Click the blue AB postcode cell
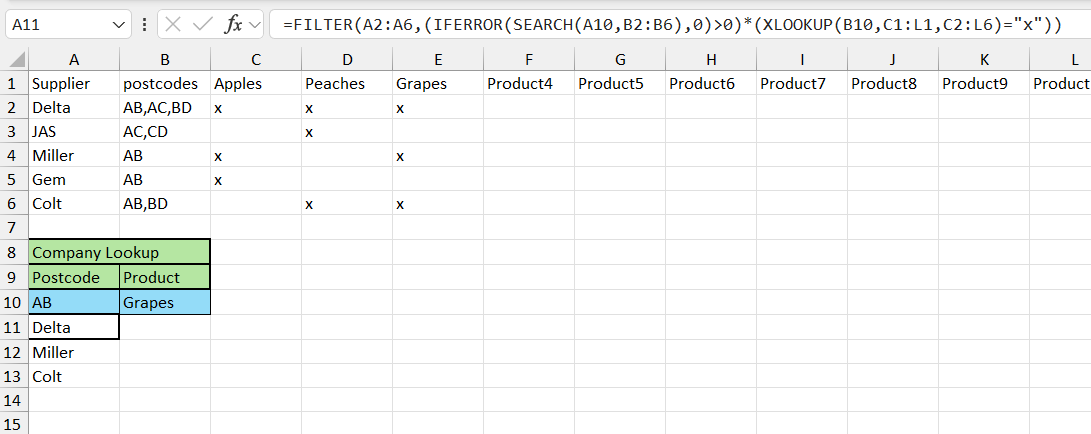 click(74, 303)
